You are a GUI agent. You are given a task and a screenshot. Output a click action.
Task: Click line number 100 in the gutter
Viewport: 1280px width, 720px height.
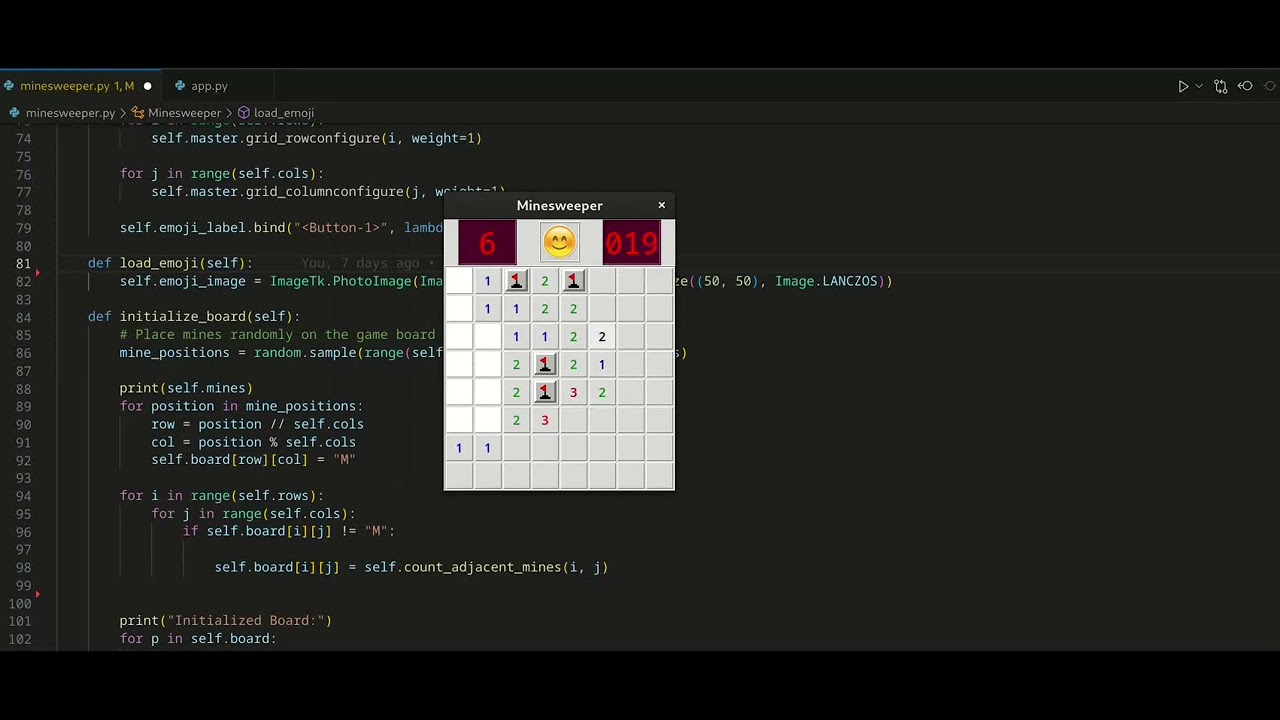pos(20,603)
